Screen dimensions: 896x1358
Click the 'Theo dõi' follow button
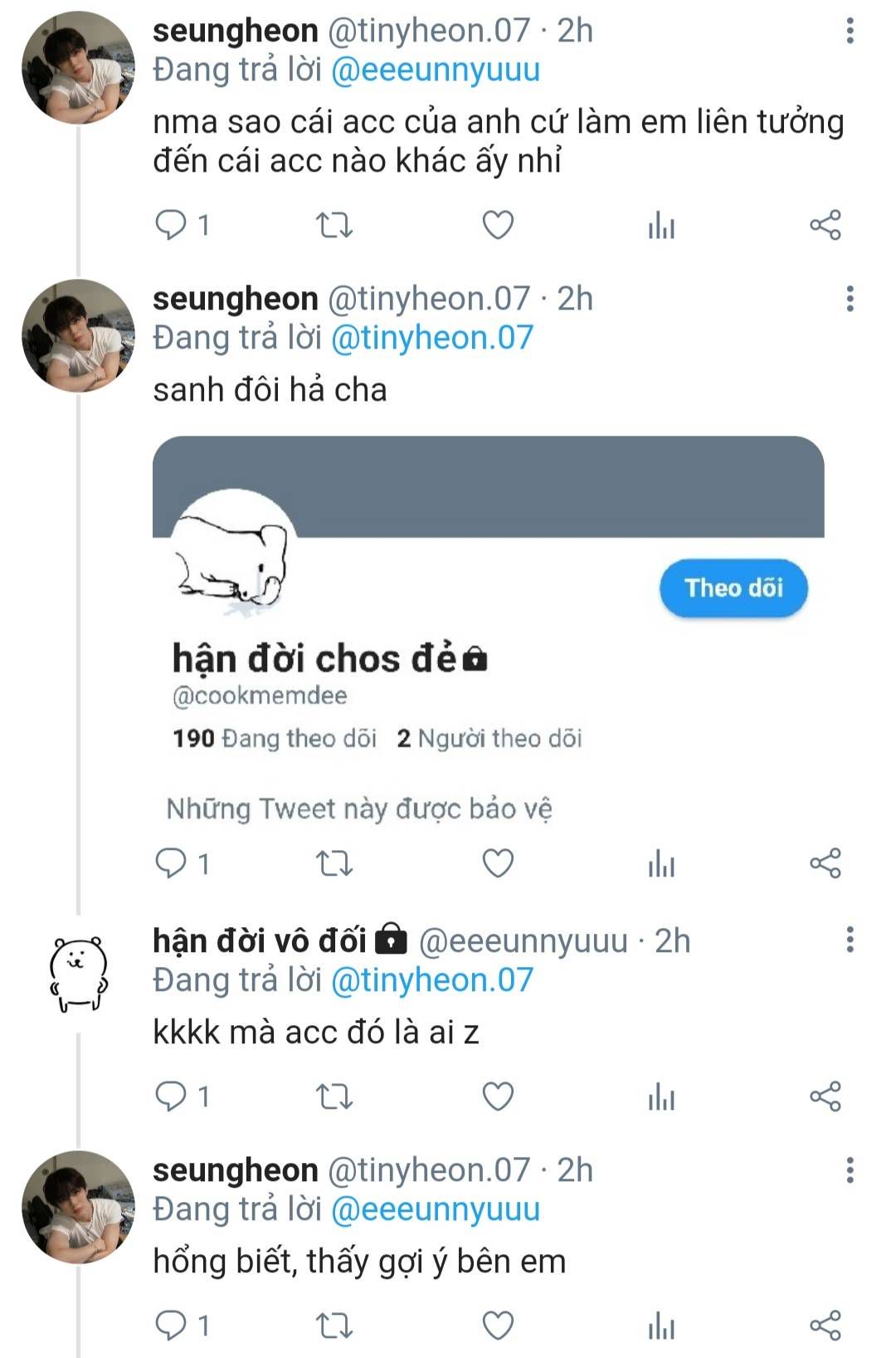pyautogui.click(x=733, y=589)
